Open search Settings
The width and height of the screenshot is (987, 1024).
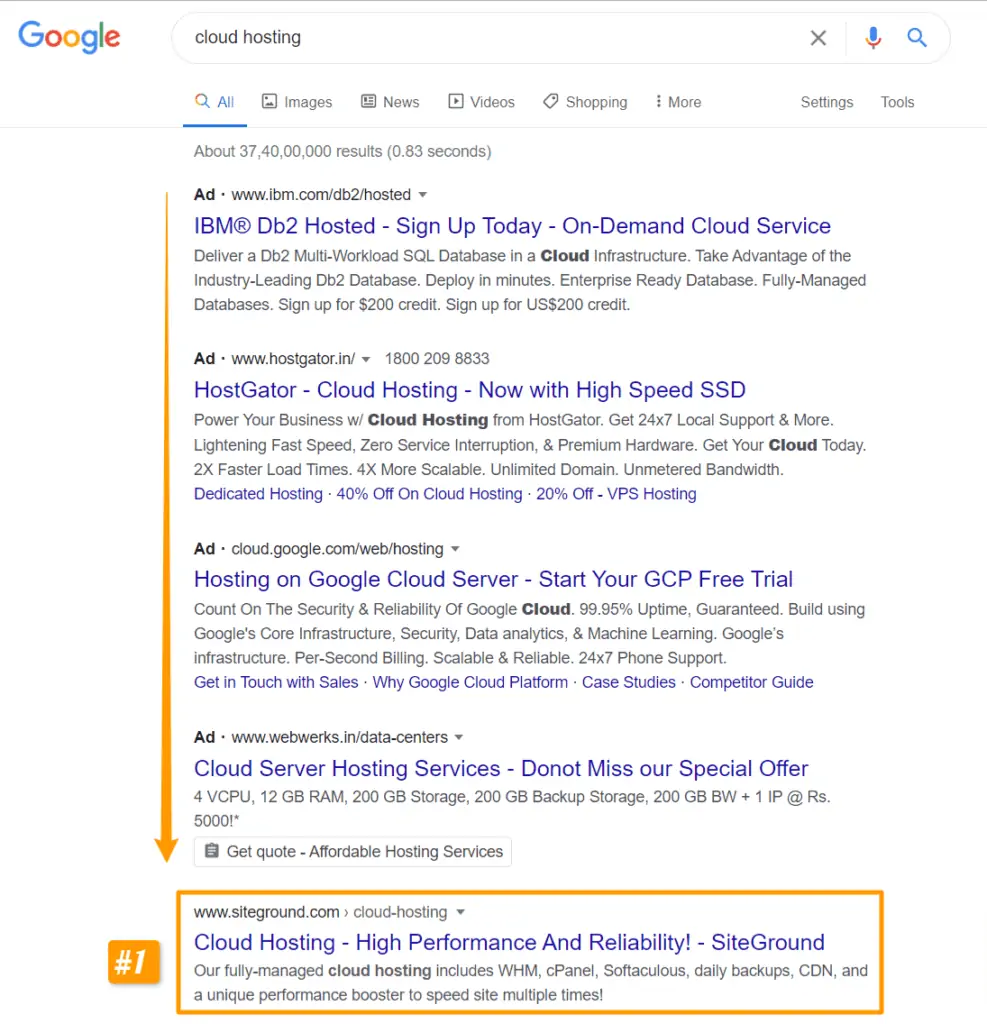point(827,102)
